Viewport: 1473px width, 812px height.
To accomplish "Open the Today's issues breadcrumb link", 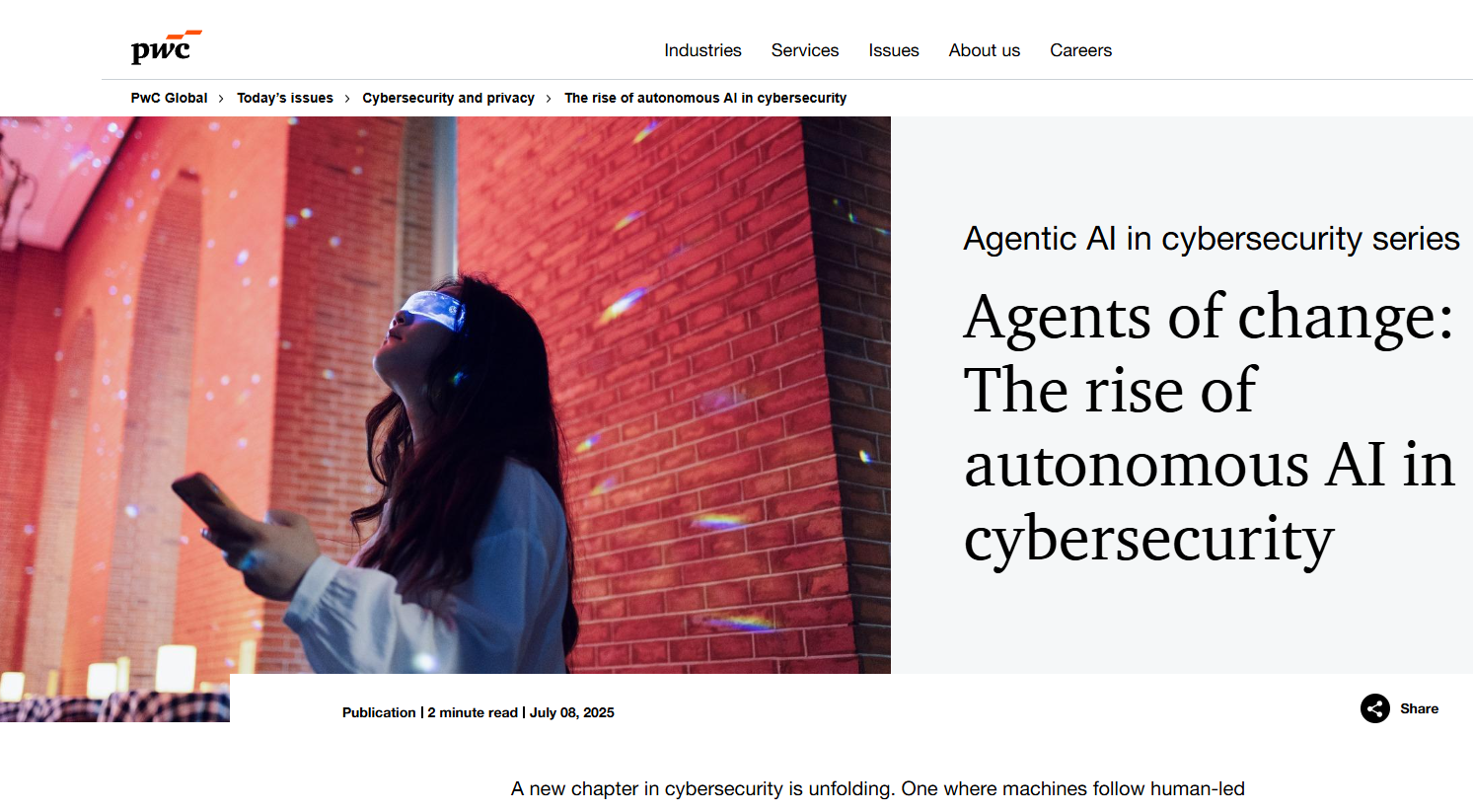I will pyautogui.click(x=285, y=98).
